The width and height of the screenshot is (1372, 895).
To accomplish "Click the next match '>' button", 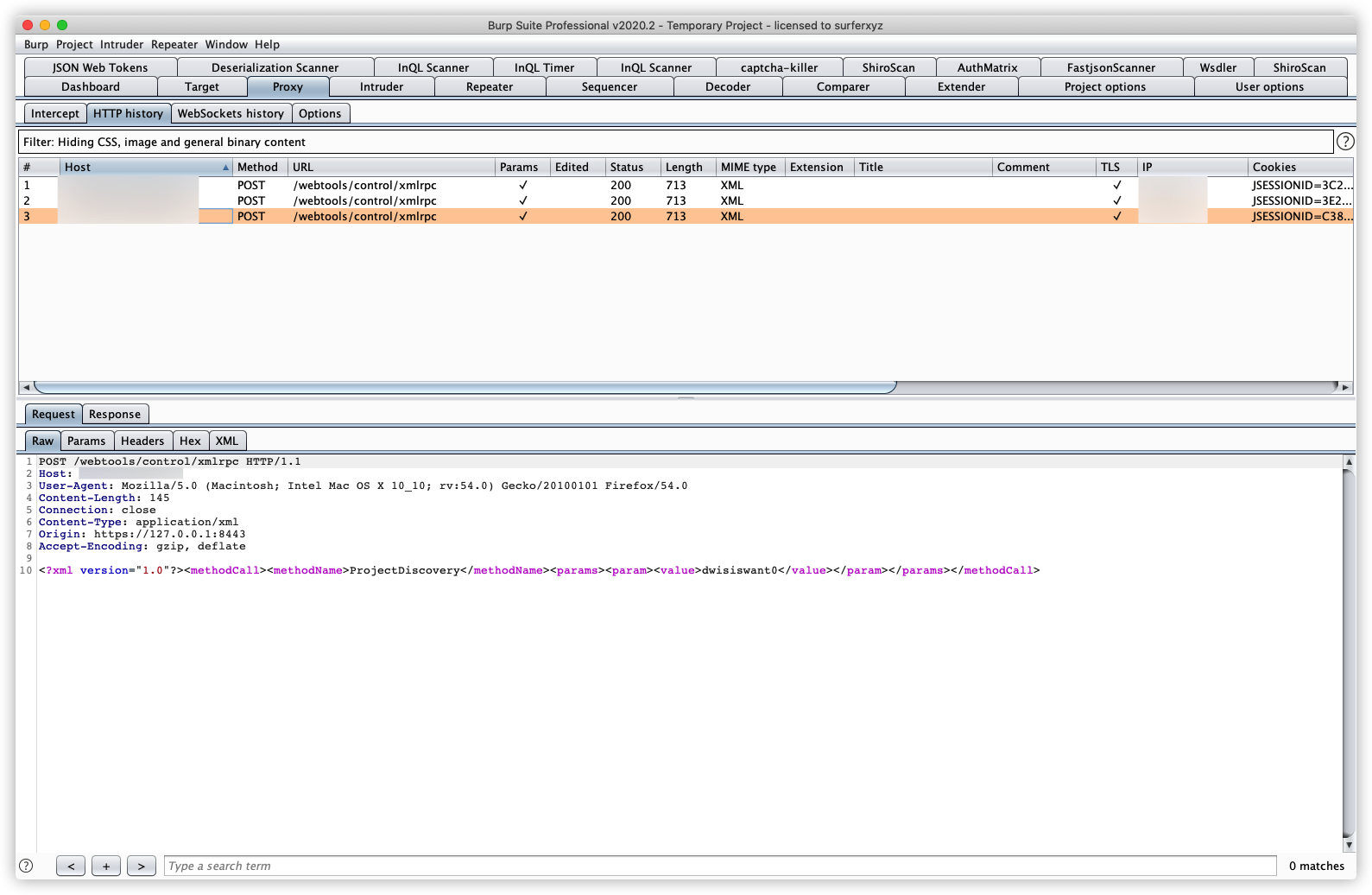I will coord(142,866).
